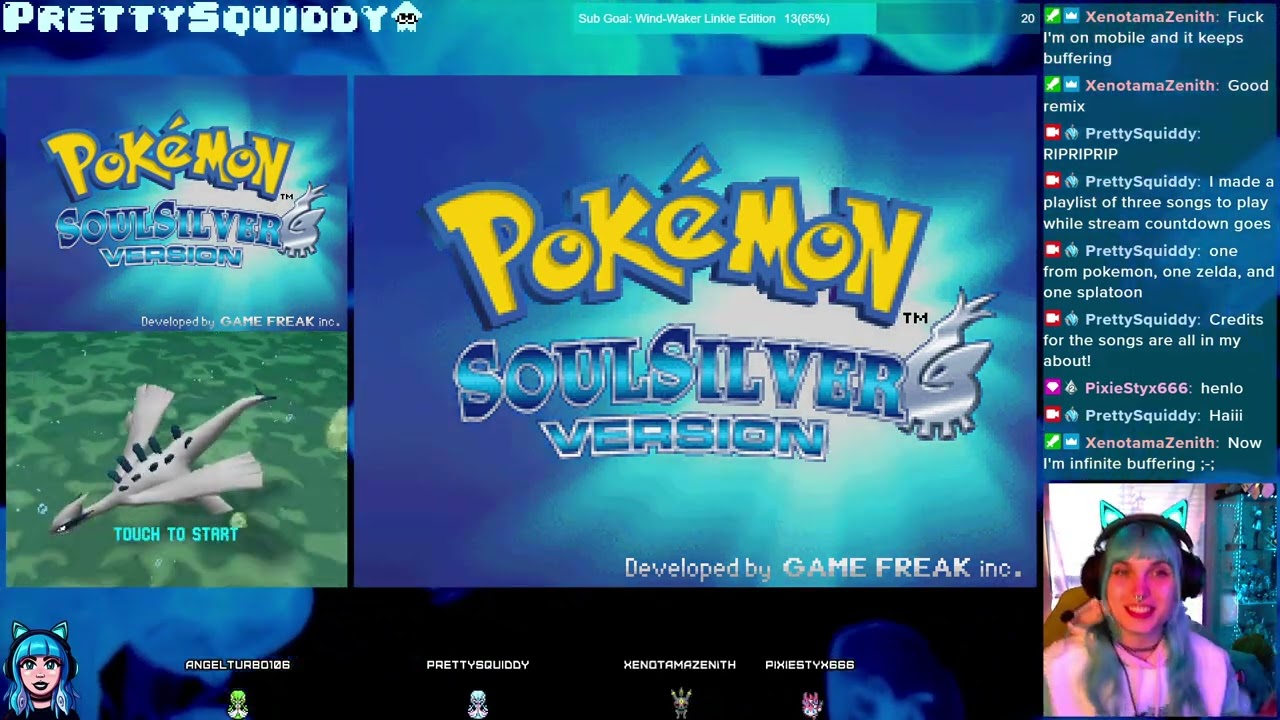1280x720 pixels.
Task: Open PrettySquiddy name on 'I made a playlist' message
Action: (1141, 181)
